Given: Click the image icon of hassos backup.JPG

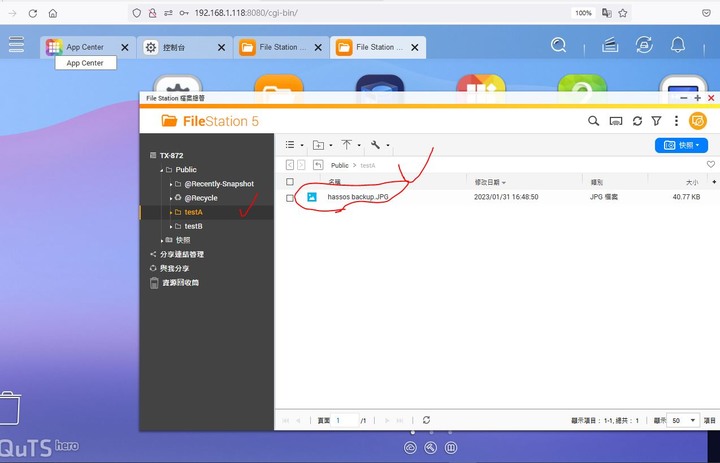Looking at the screenshot, I should 312,197.
